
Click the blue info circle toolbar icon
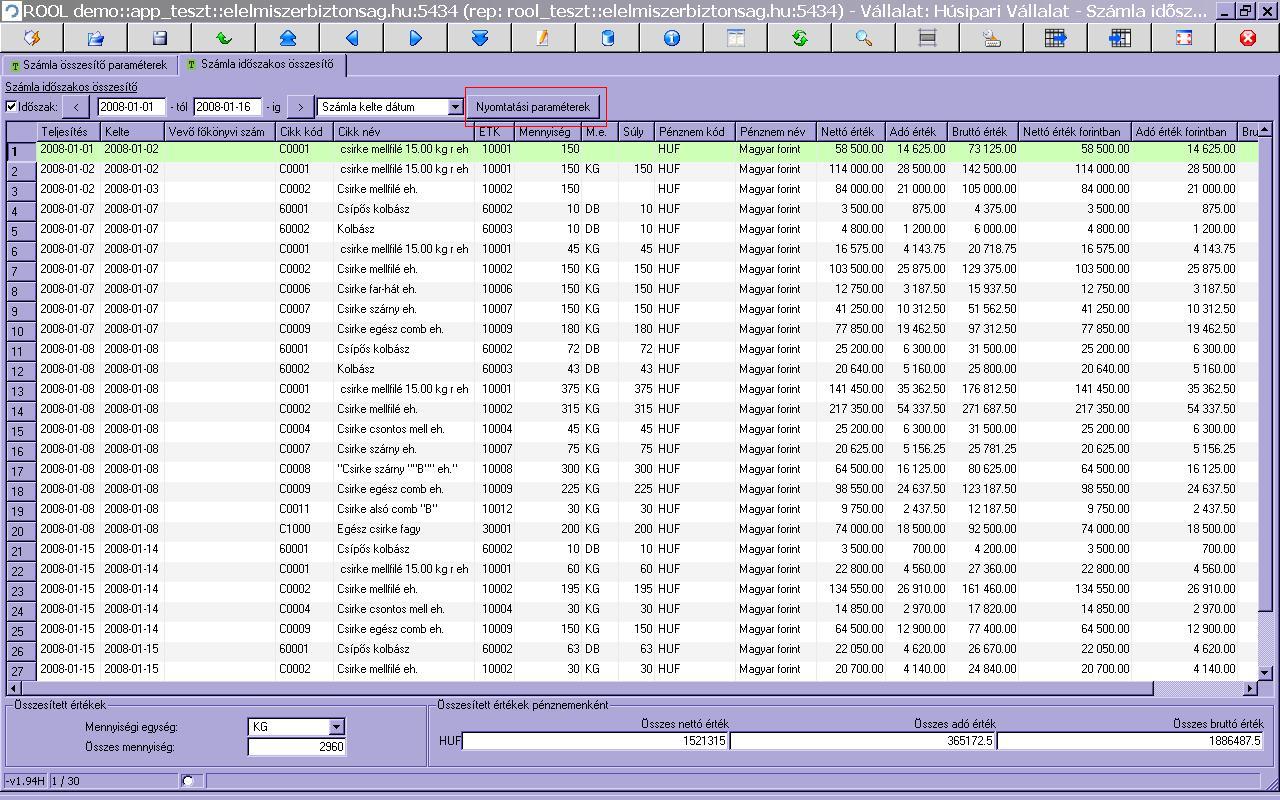(672, 38)
